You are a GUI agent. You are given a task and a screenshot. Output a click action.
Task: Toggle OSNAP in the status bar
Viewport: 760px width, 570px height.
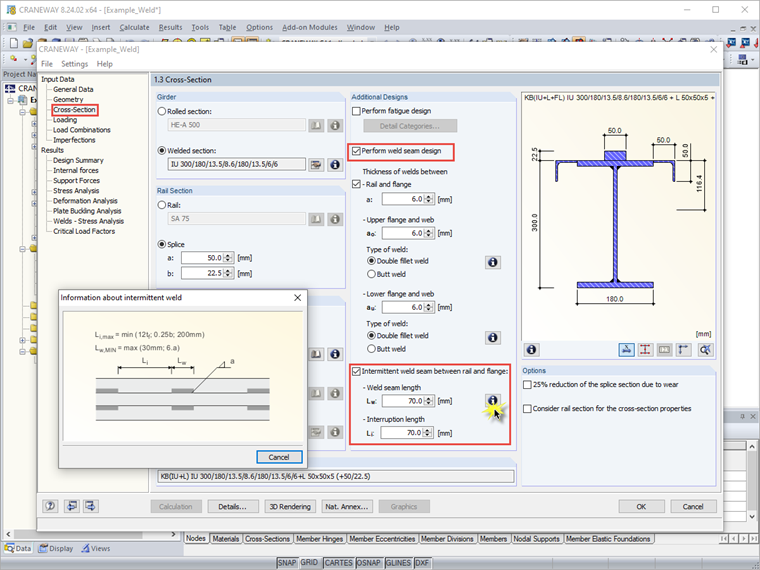tap(368, 563)
